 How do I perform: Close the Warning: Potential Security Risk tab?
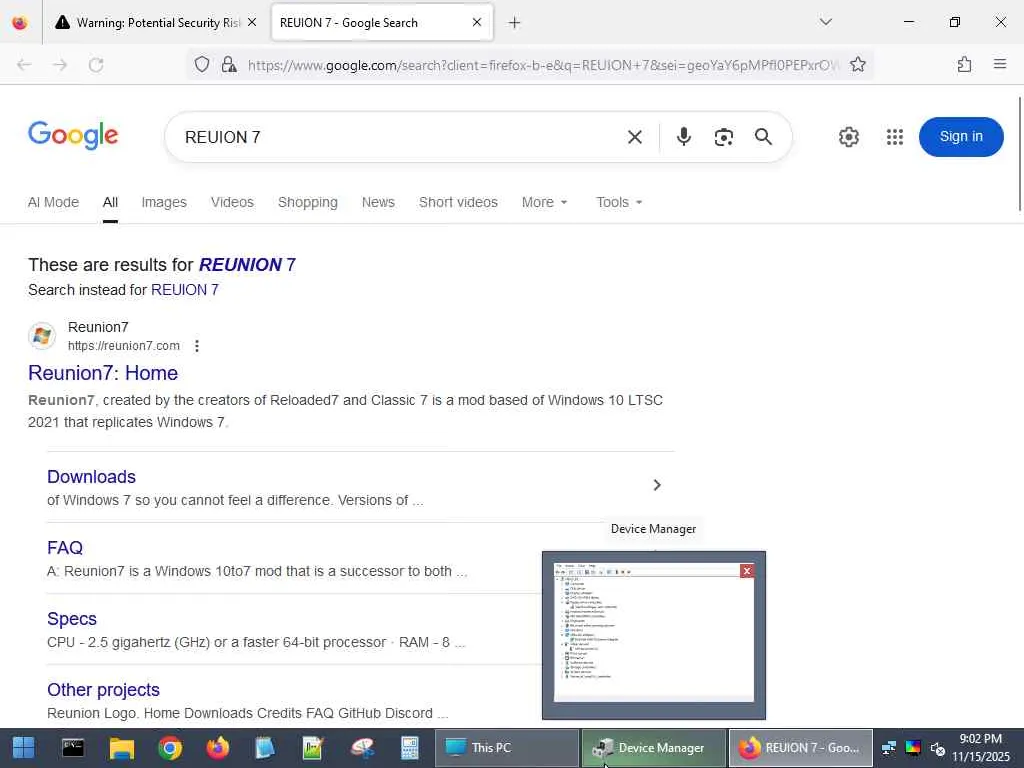(x=252, y=23)
